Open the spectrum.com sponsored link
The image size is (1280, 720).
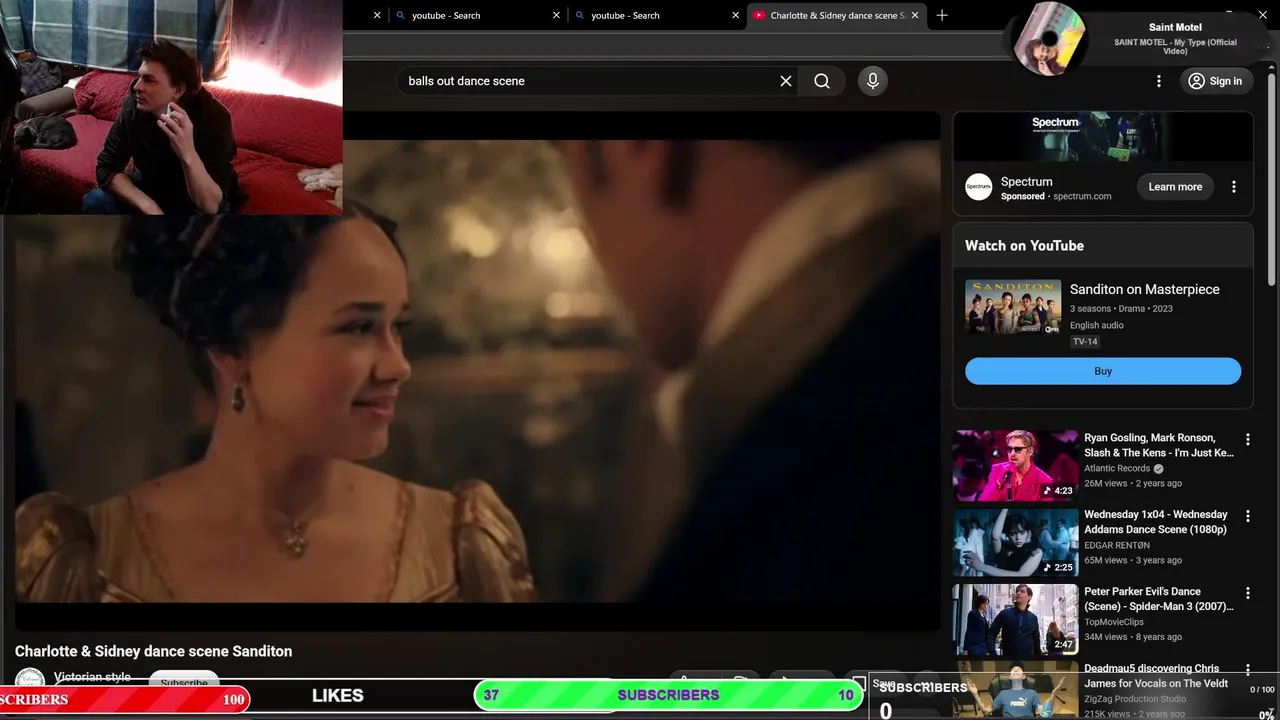click(x=1082, y=196)
